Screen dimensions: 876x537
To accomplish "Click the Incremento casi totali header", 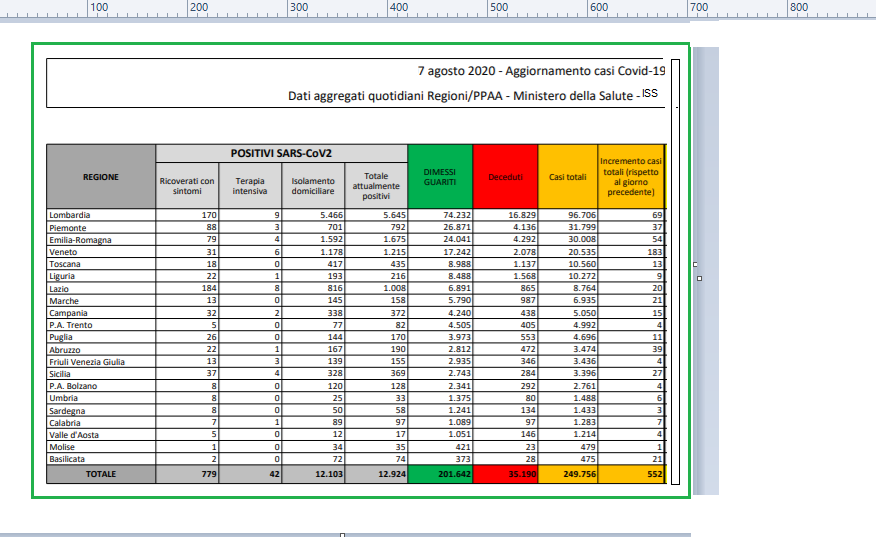I will (x=631, y=177).
